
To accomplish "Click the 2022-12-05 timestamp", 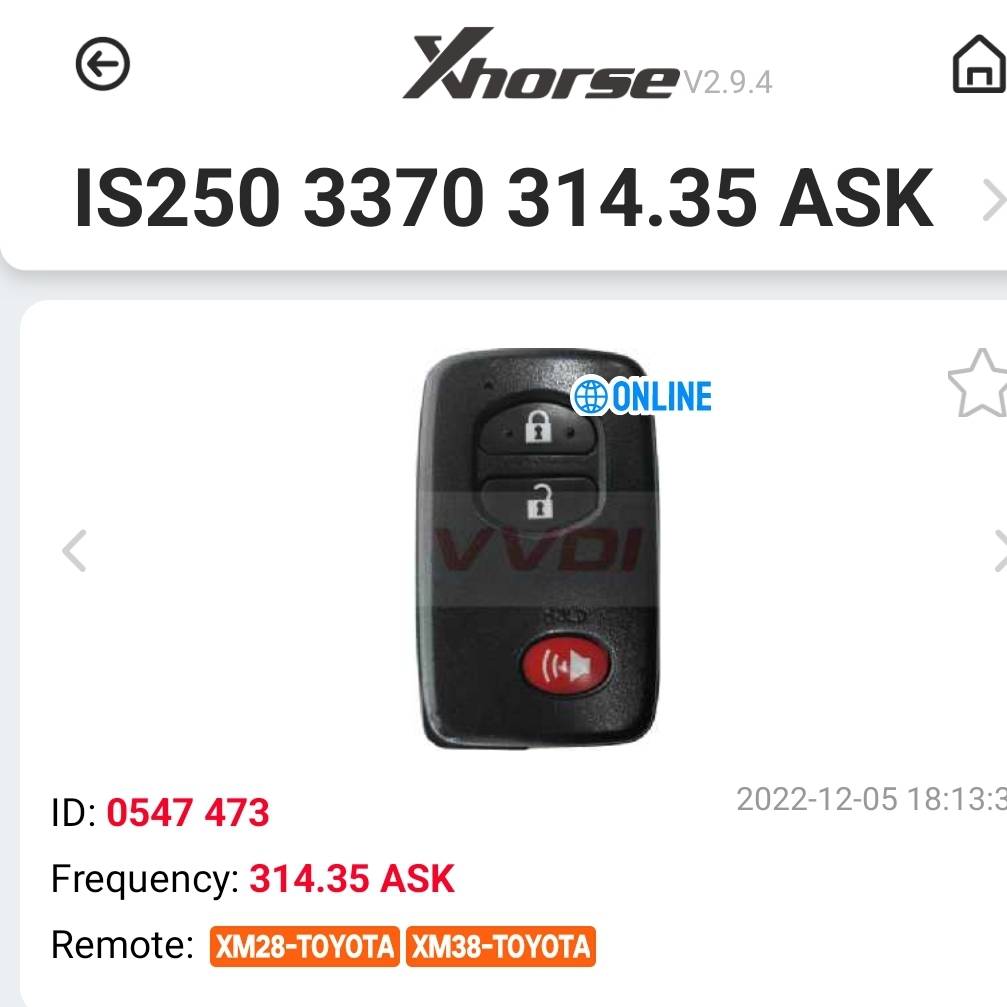I will 871,800.
